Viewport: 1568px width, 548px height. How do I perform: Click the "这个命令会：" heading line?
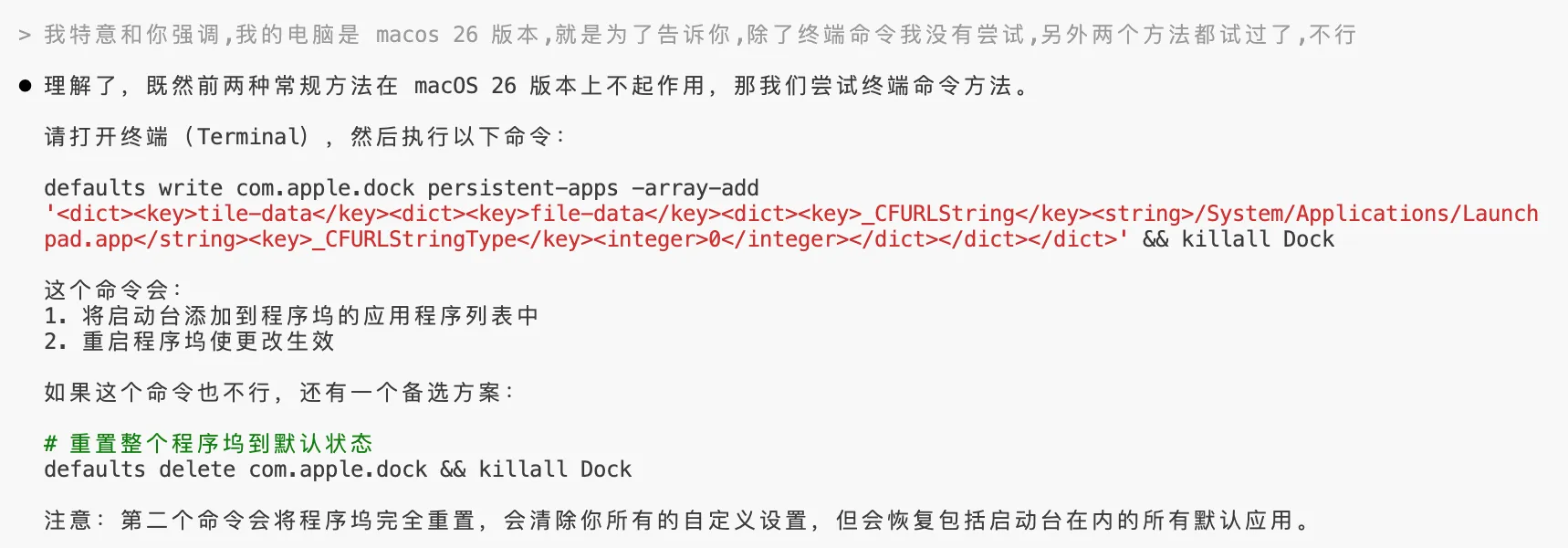pyautogui.click(x=113, y=290)
